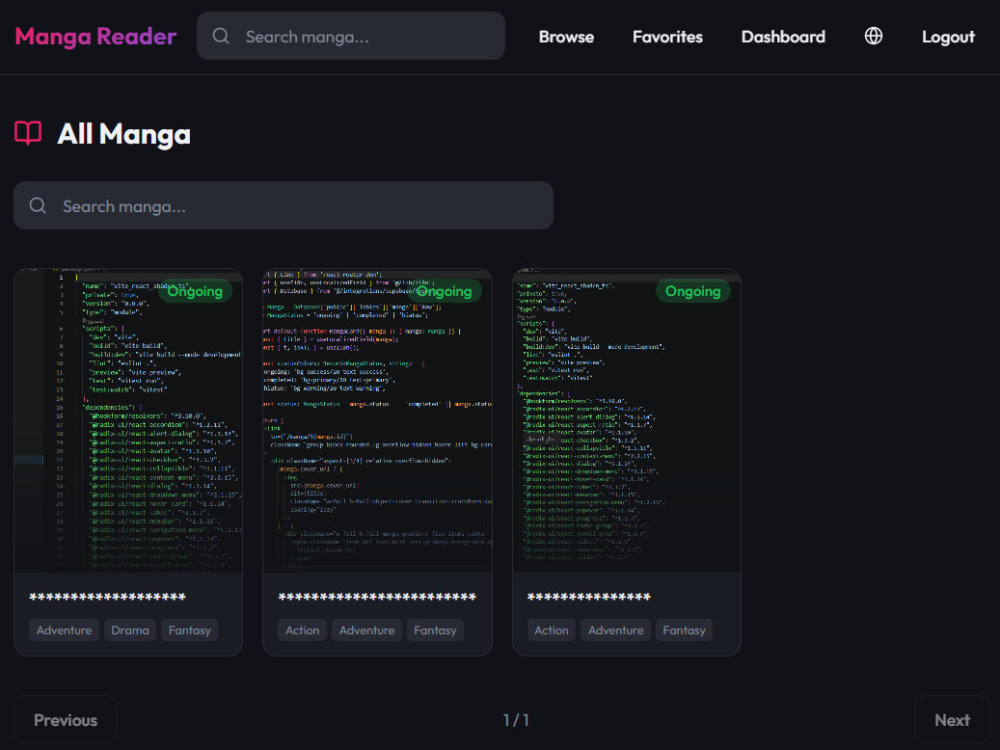
Task: Select Adventure tag on first manga card
Action: tap(64, 630)
